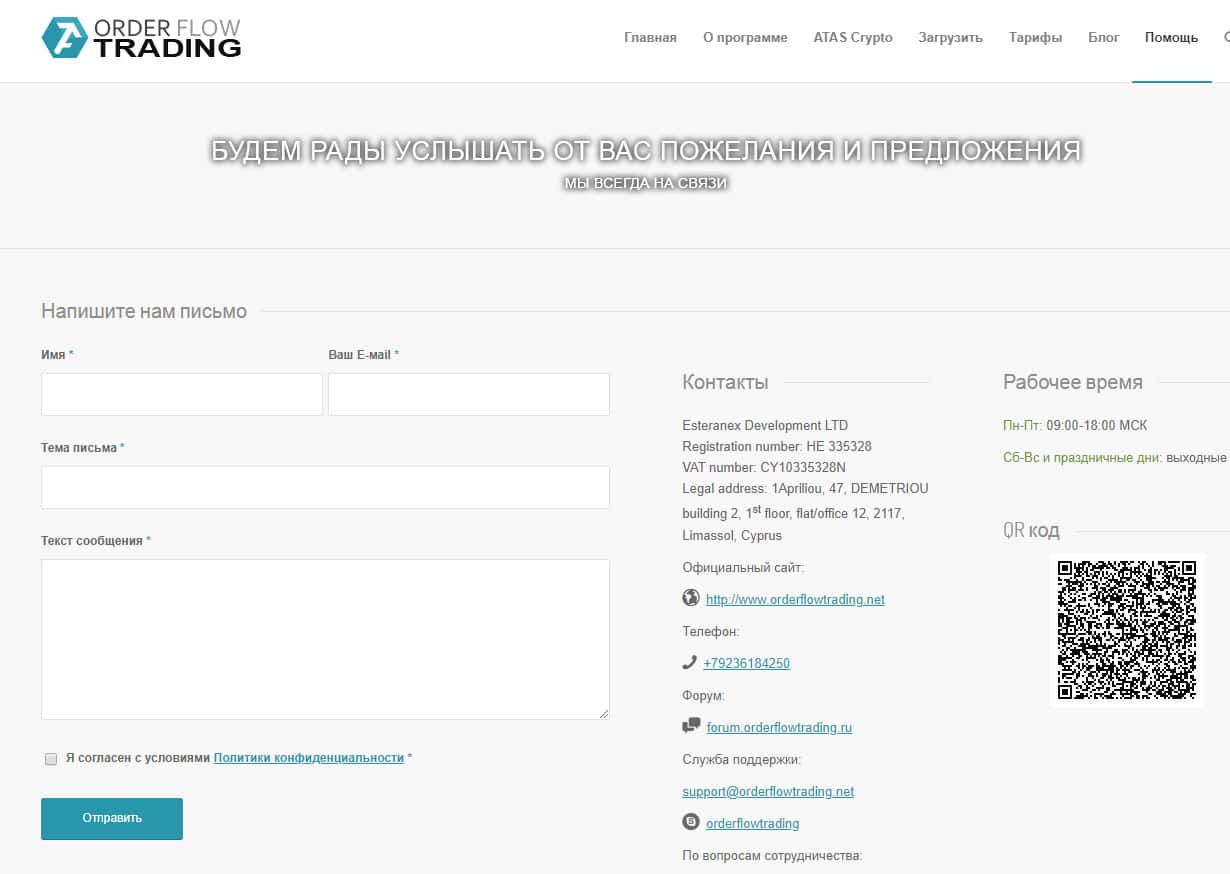Click VAT number: CY10335328N text
The image size is (1230, 874).
(x=764, y=467)
